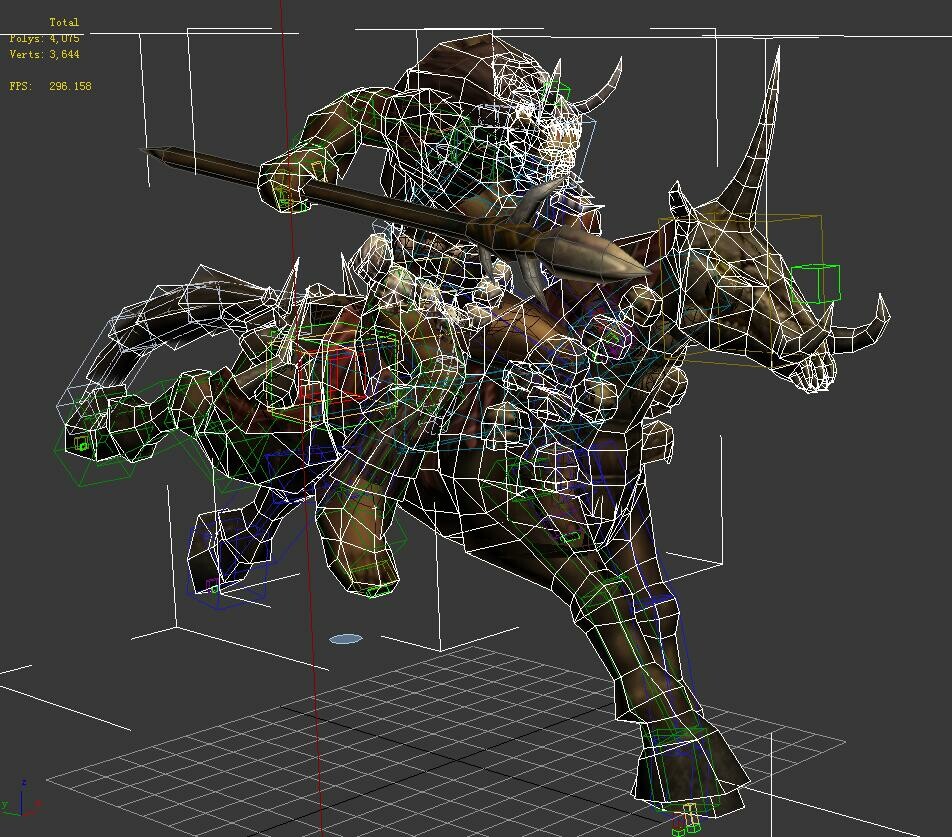Viewport: 952px width, 837px height.
Task: Select the green box helper near mount's head
Action: point(815,283)
